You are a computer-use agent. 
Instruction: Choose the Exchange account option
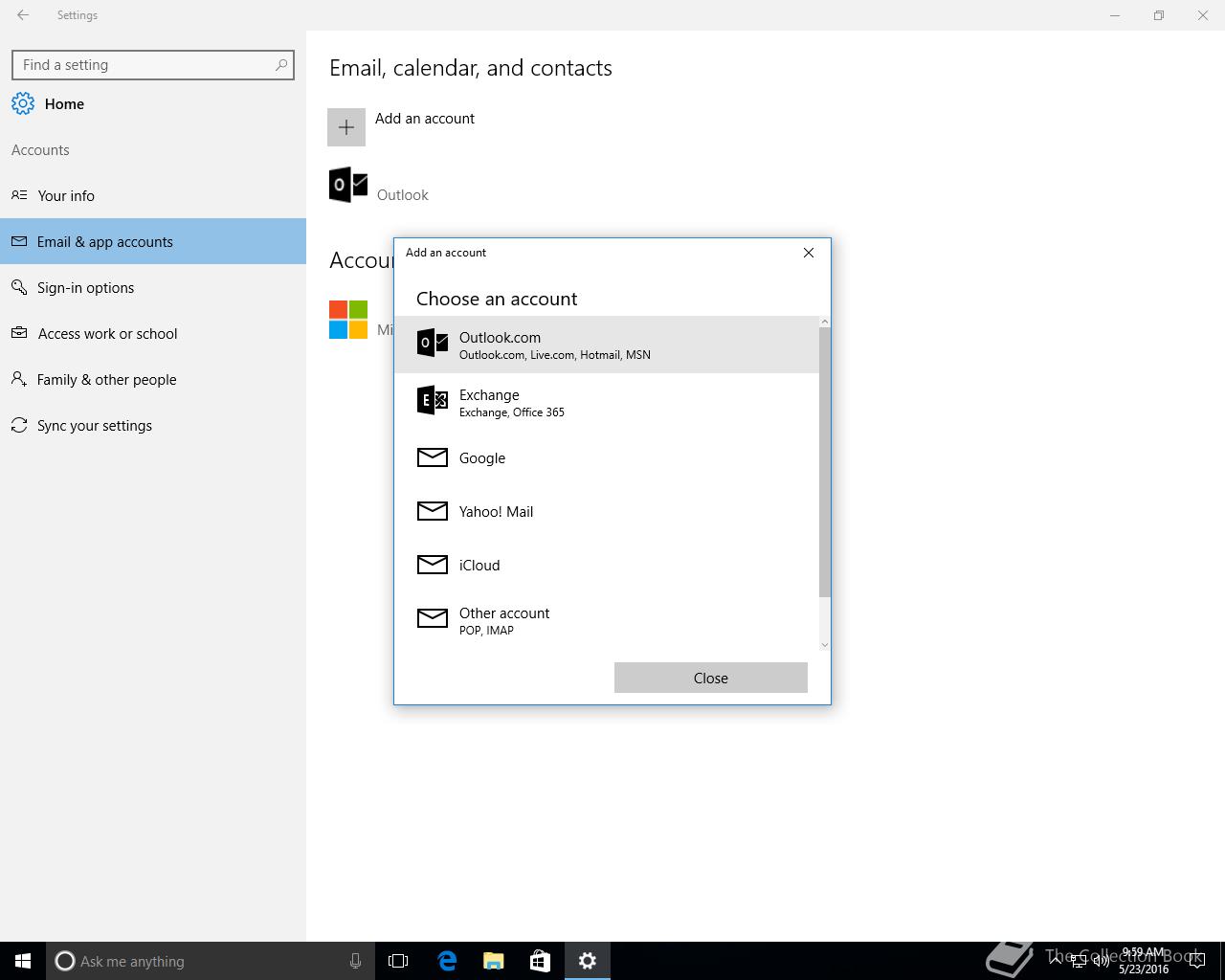point(607,402)
